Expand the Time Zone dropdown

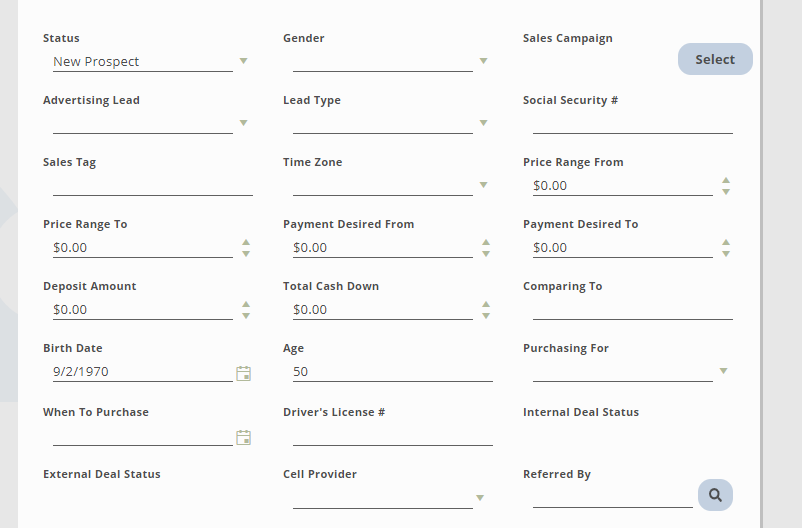click(483, 185)
